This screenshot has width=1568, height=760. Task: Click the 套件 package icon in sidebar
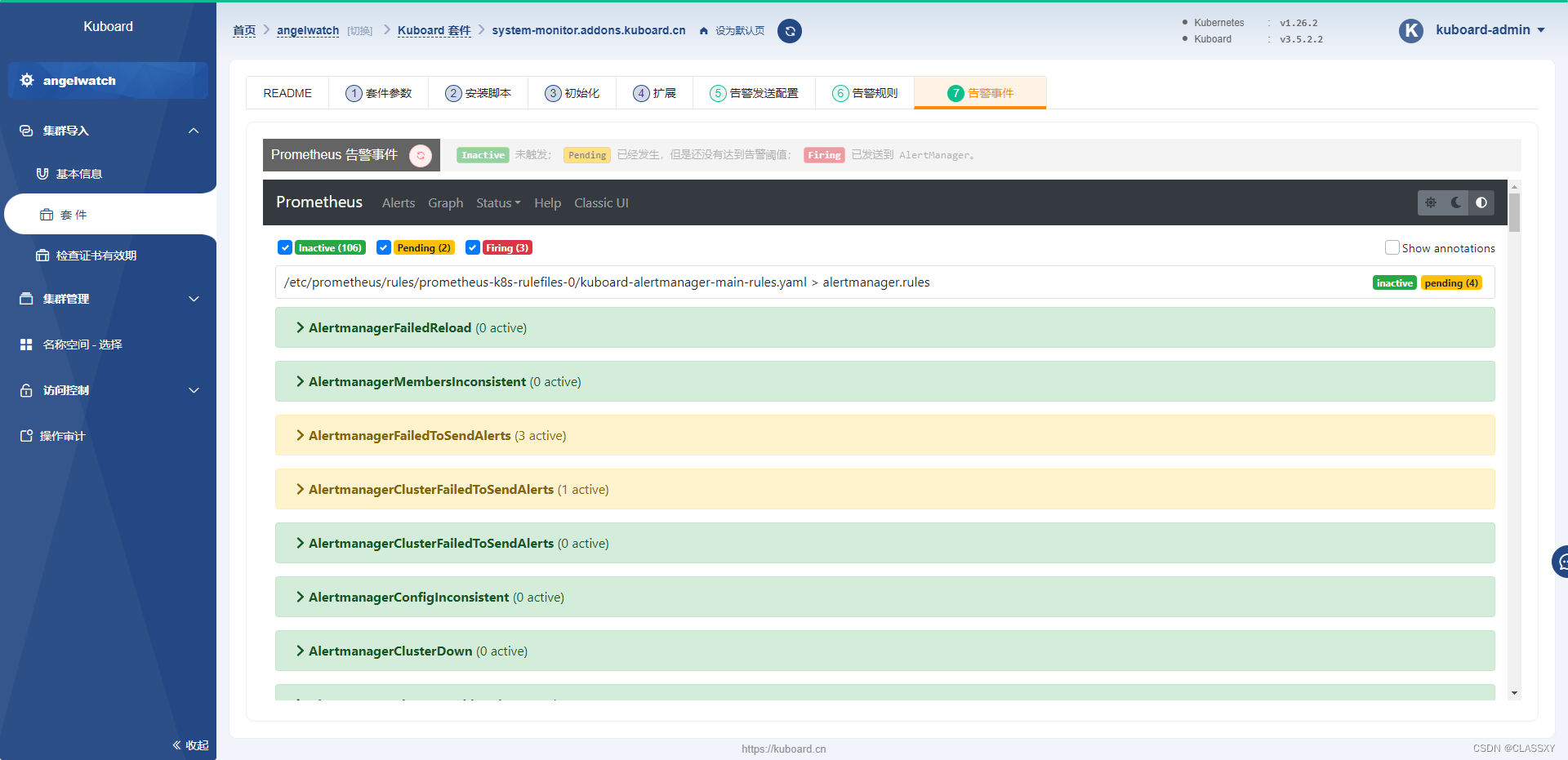(47, 215)
